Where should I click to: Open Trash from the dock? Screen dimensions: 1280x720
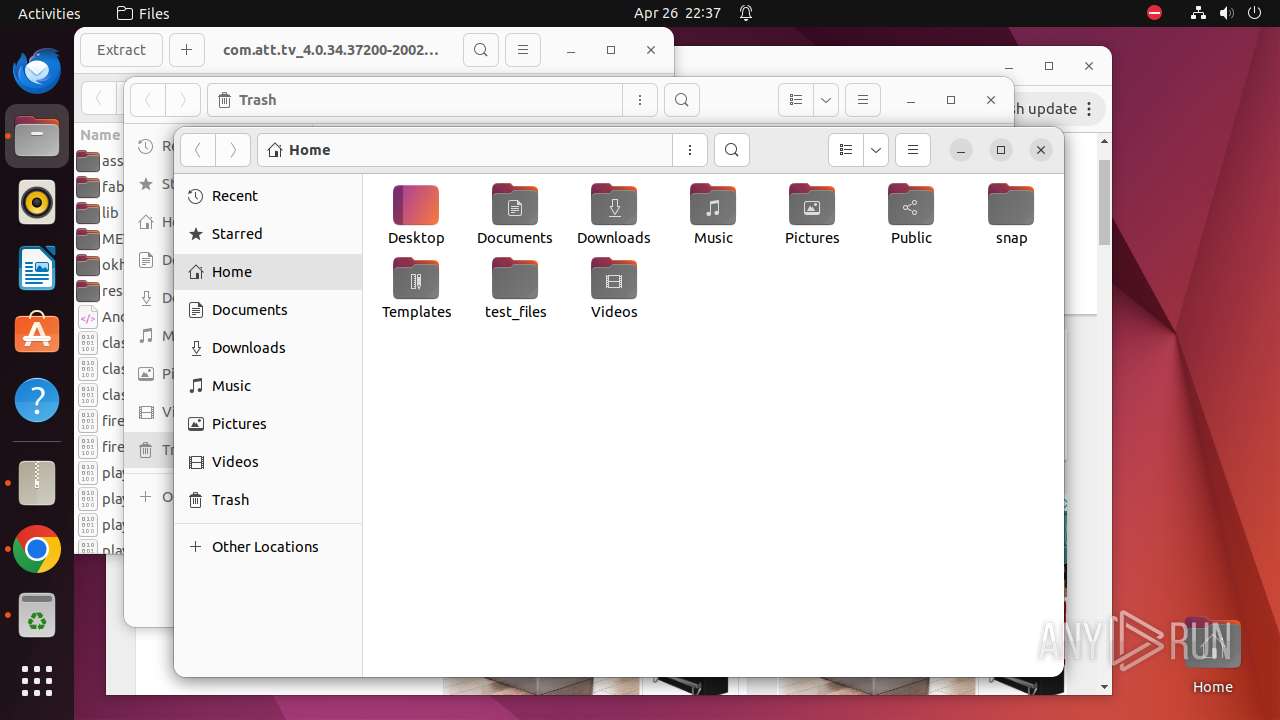[x=37, y=615]
